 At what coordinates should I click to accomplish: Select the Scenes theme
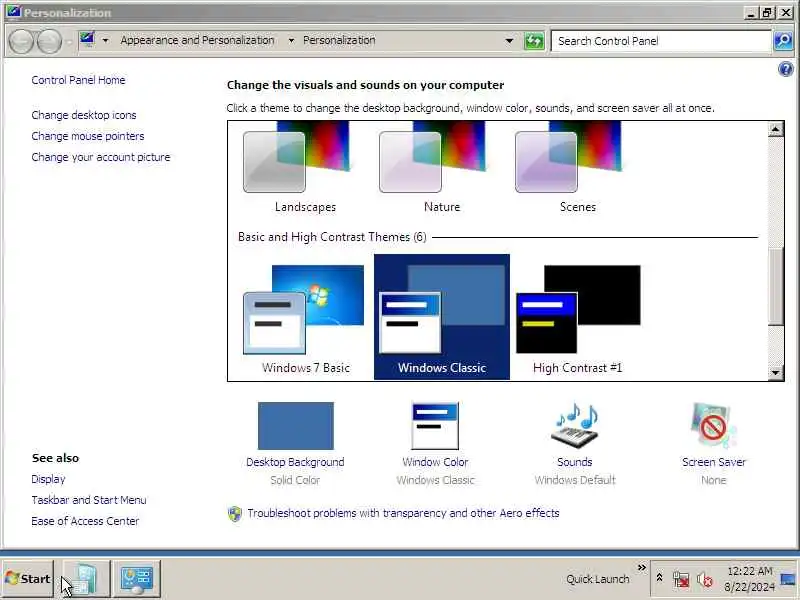click(578, 168)
